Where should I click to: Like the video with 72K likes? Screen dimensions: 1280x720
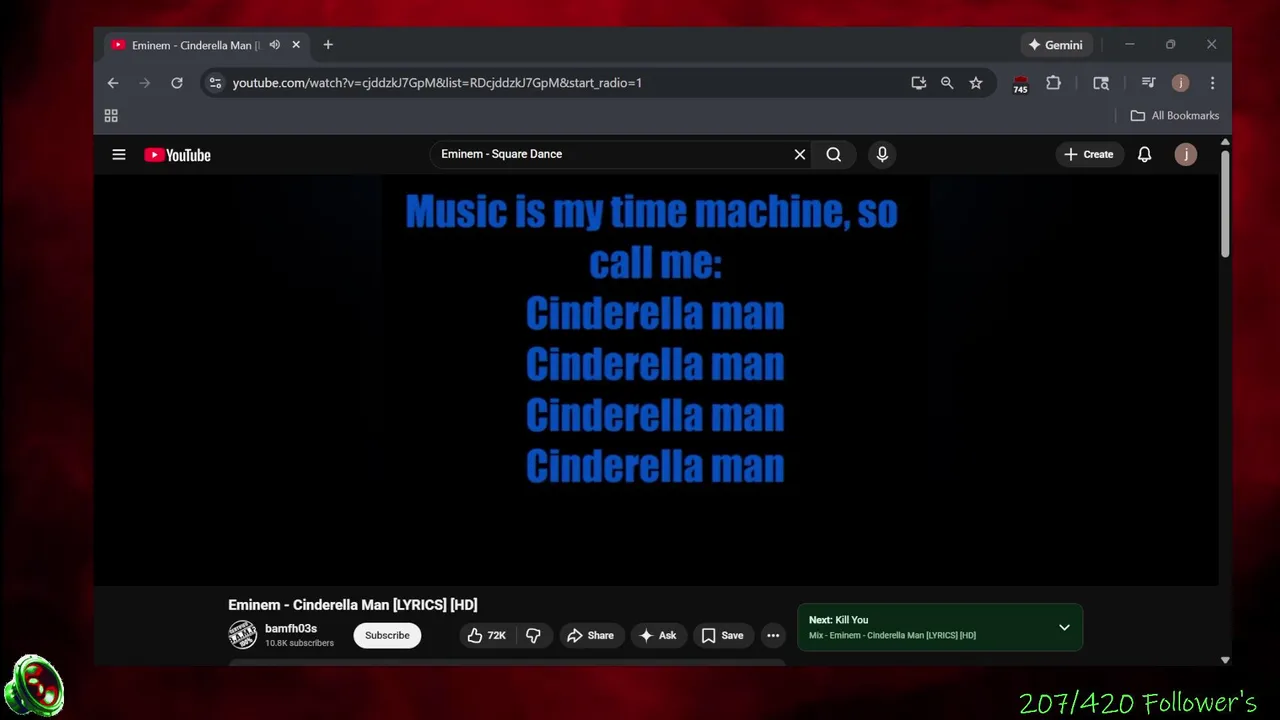[486, 635]
